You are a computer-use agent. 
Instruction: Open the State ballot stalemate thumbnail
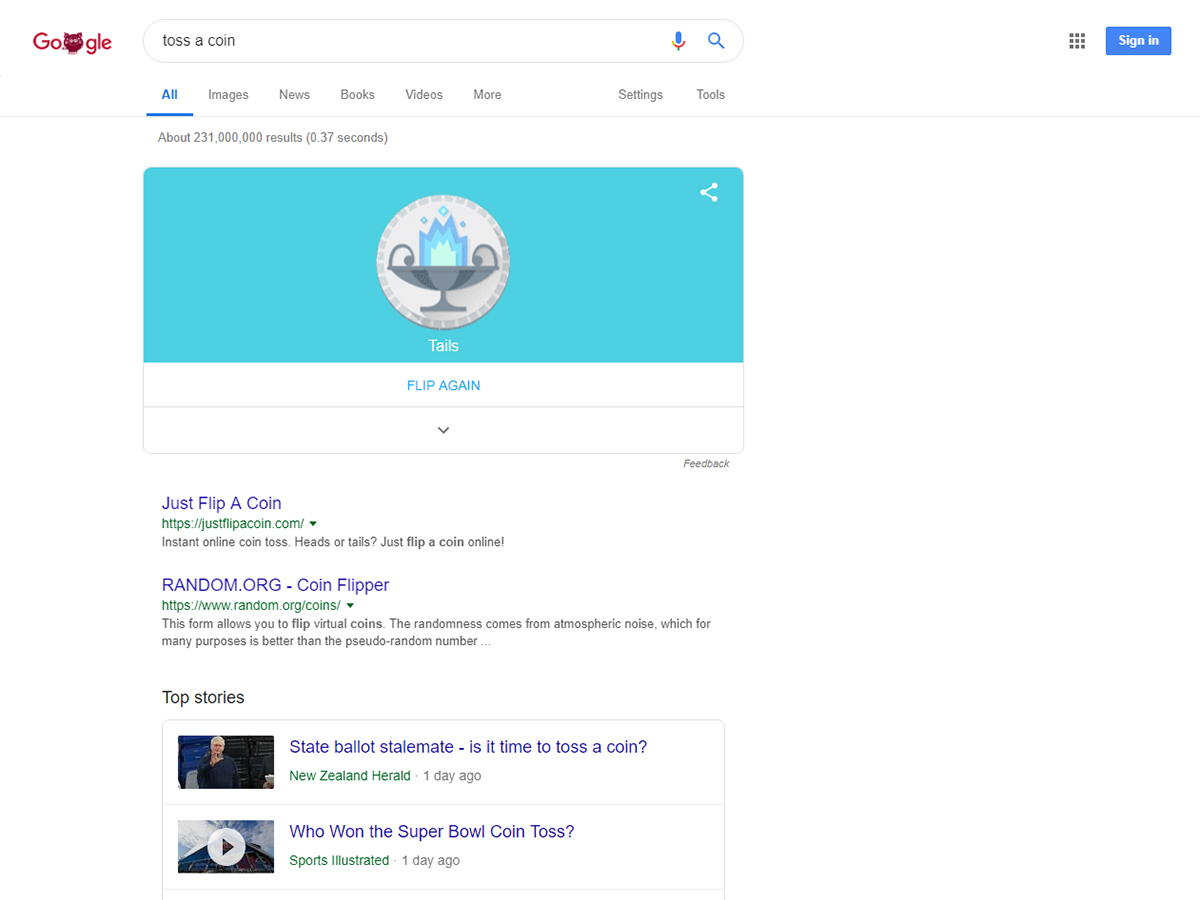pyautogui.click(x=226, y=762)
